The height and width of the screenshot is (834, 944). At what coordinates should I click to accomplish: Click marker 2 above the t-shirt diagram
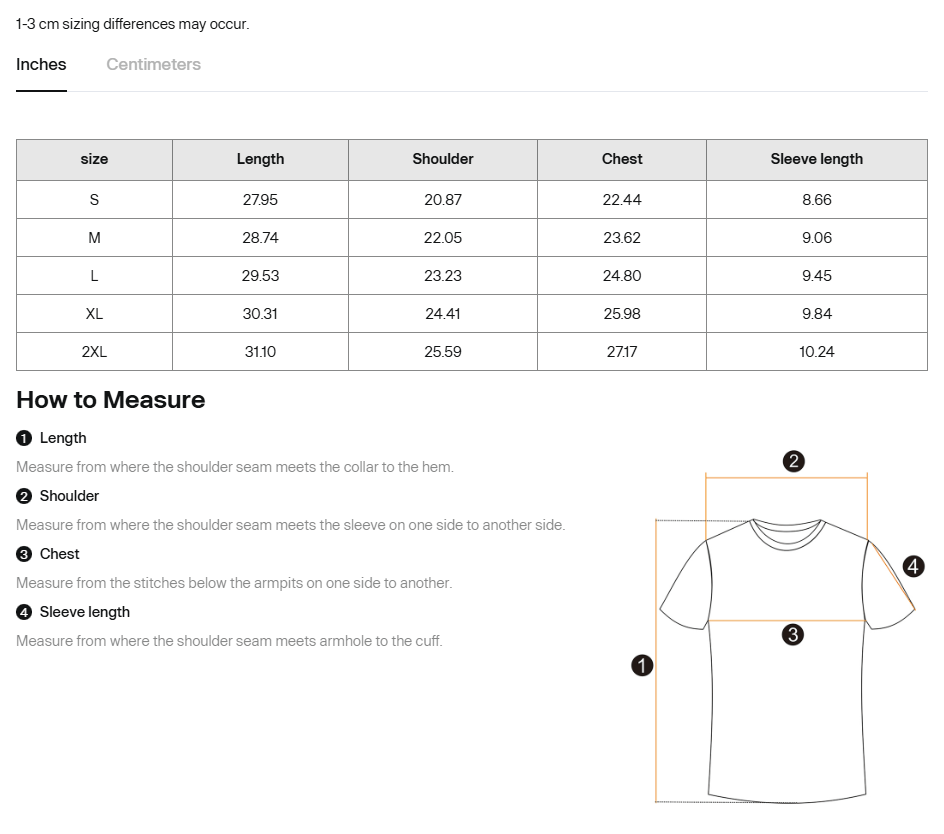pos(793,461)
